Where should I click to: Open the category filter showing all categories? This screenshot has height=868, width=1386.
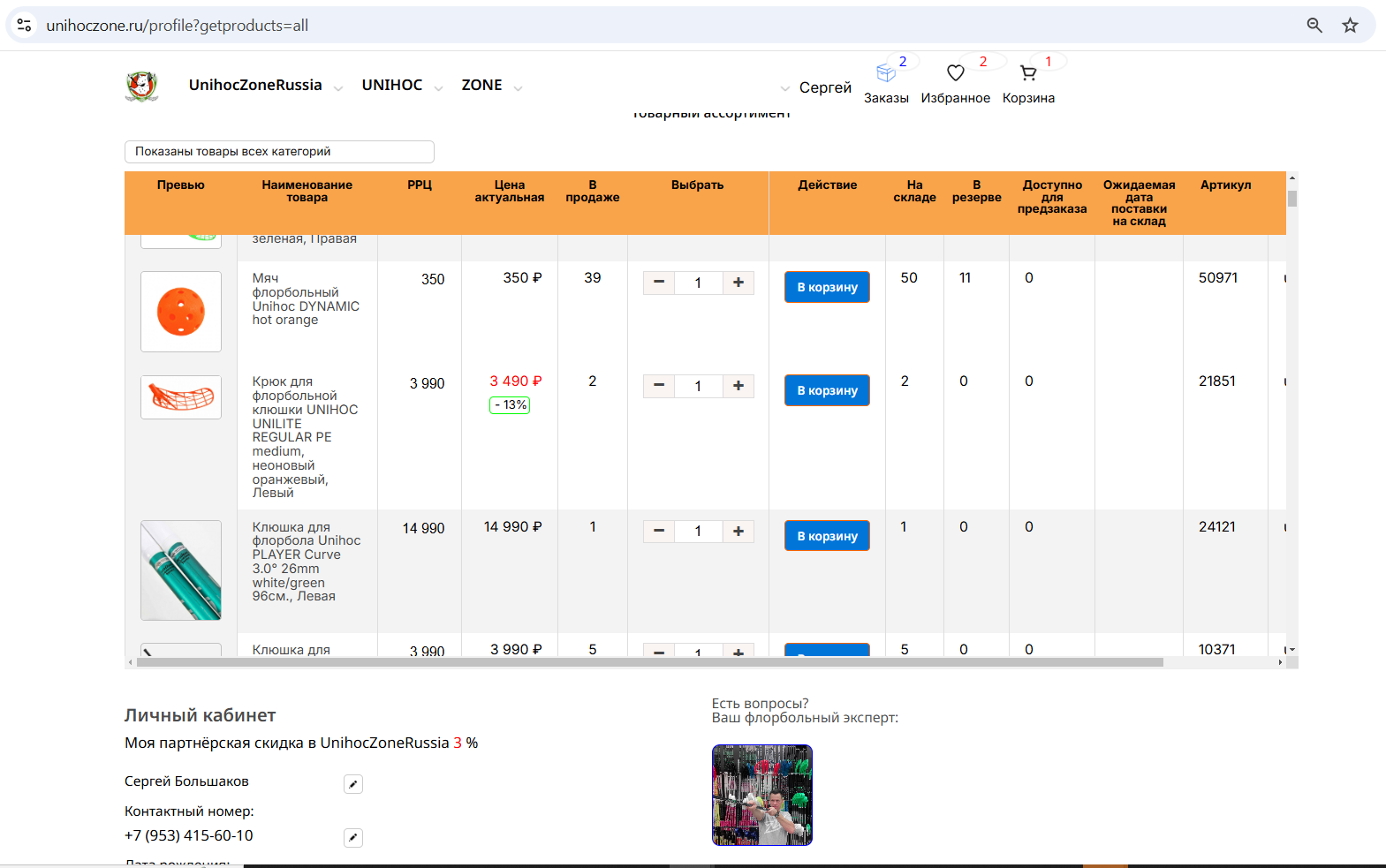[279, 152]
